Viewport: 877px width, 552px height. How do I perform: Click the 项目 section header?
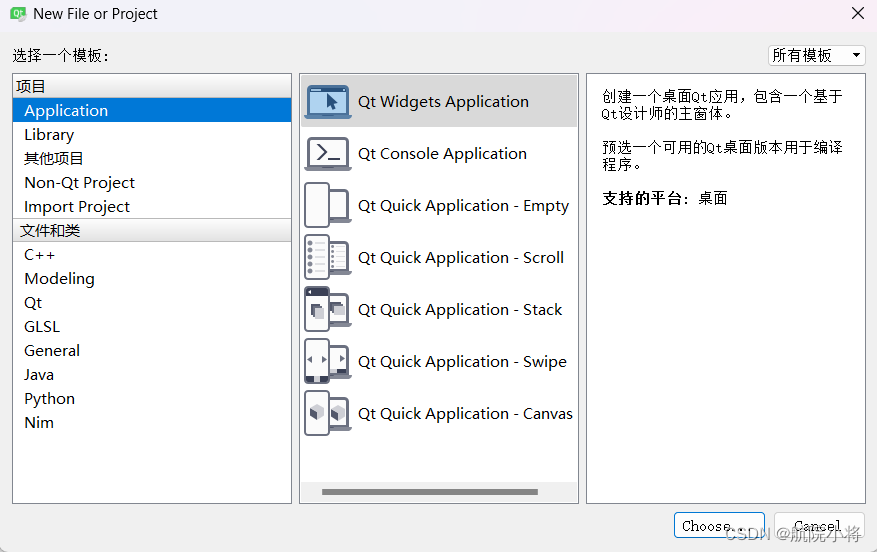coord(152,86)
